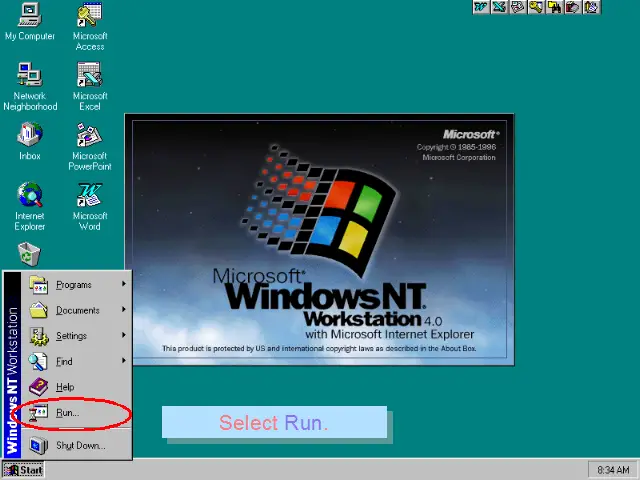640x480 pixels.
Task: Open the Find entry in Start menu
Action: point(76,361)
